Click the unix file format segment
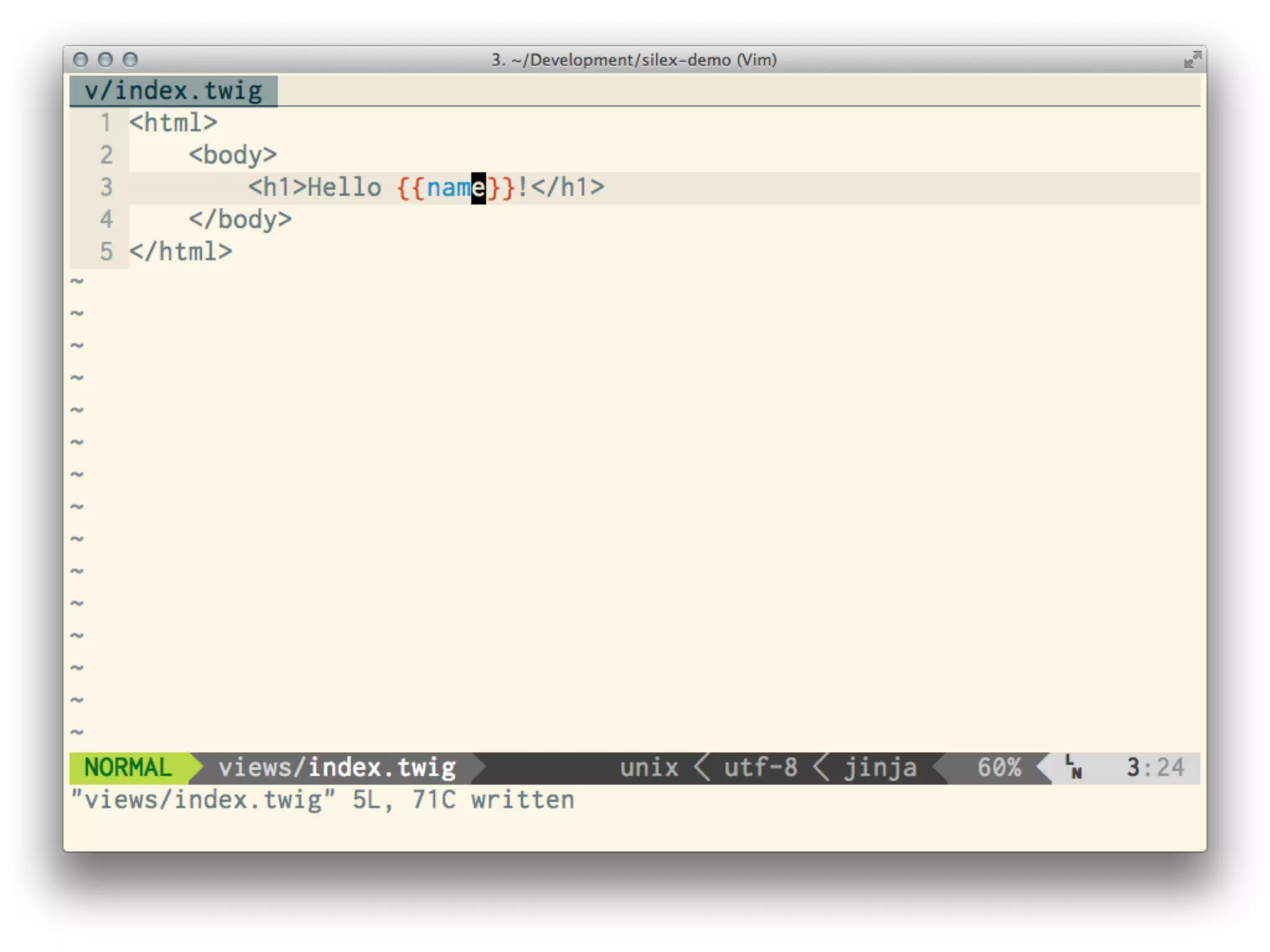Image resolution: width=1270 pixels, height=952 pixels. tap(649, 767)
